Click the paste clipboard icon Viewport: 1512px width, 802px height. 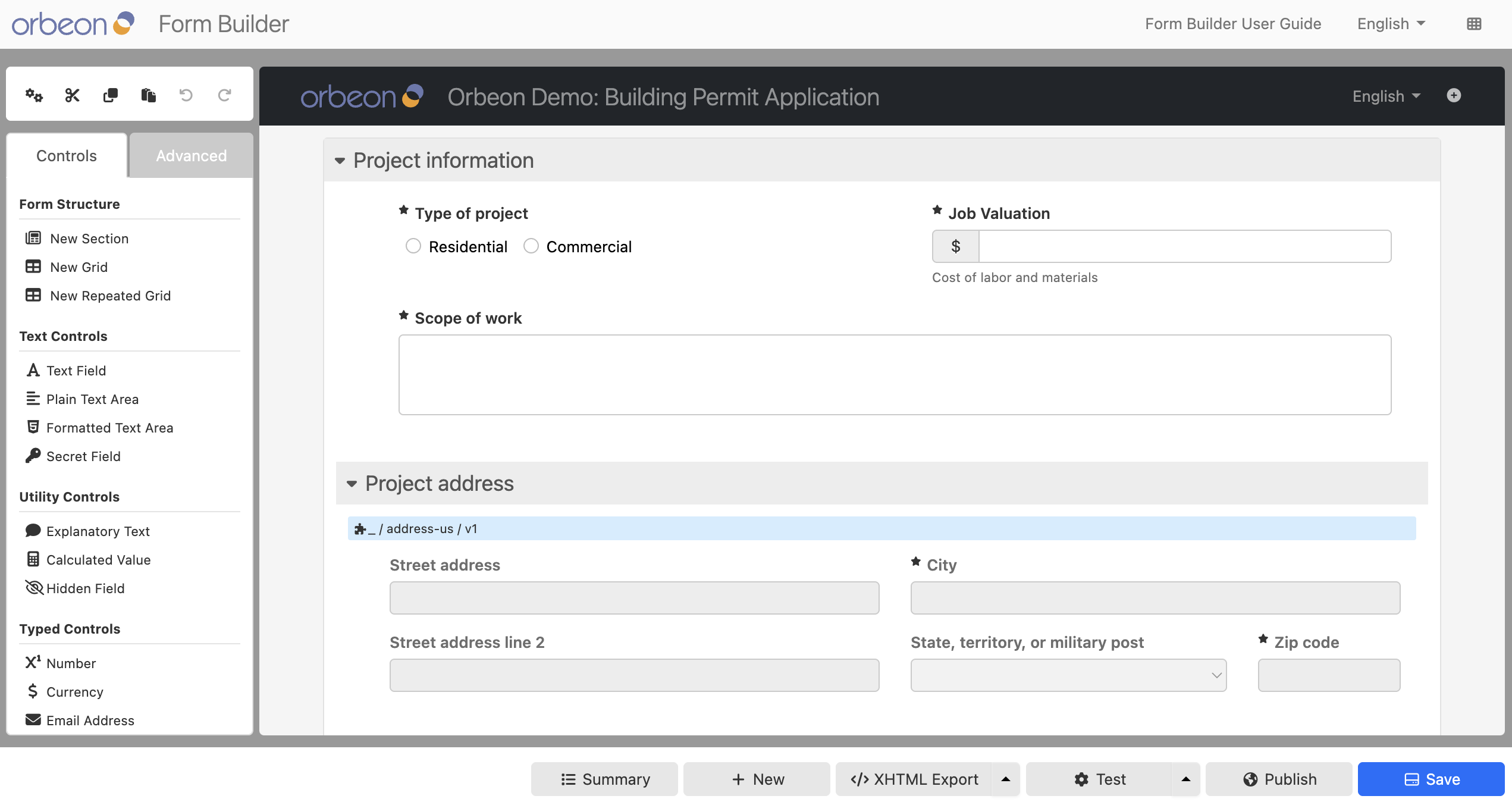(x=148, y=95)
